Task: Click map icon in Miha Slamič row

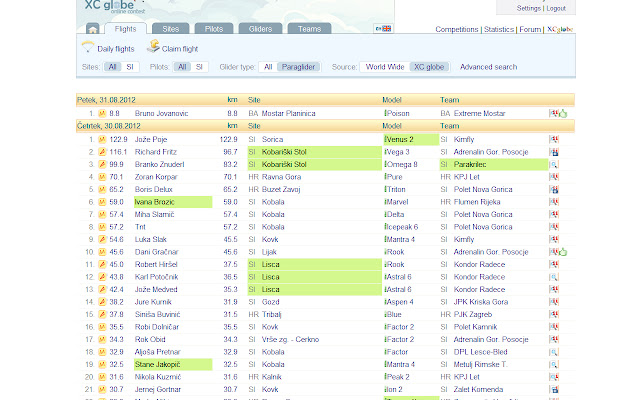Action: 554,214
